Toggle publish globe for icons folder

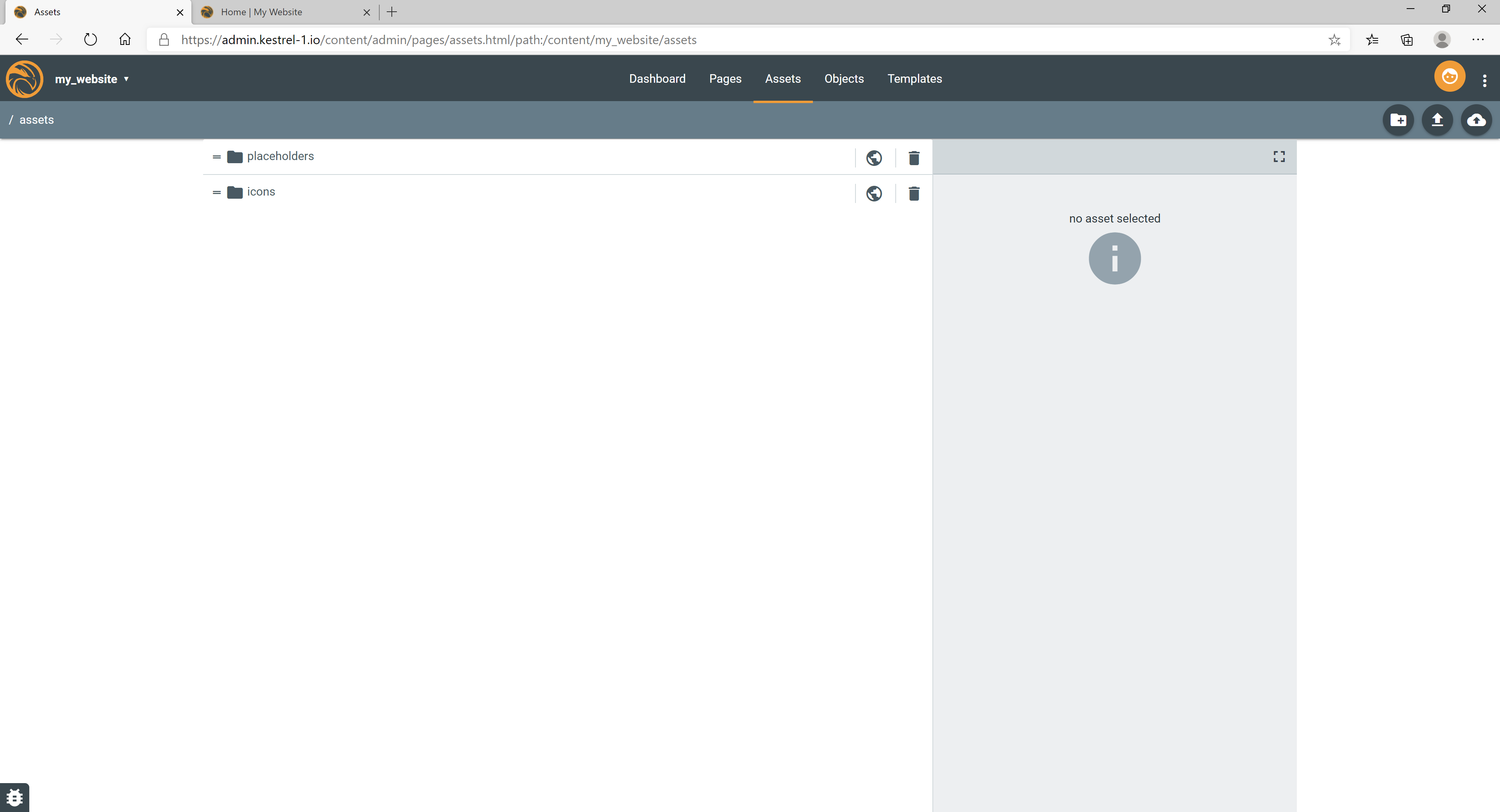873,193
